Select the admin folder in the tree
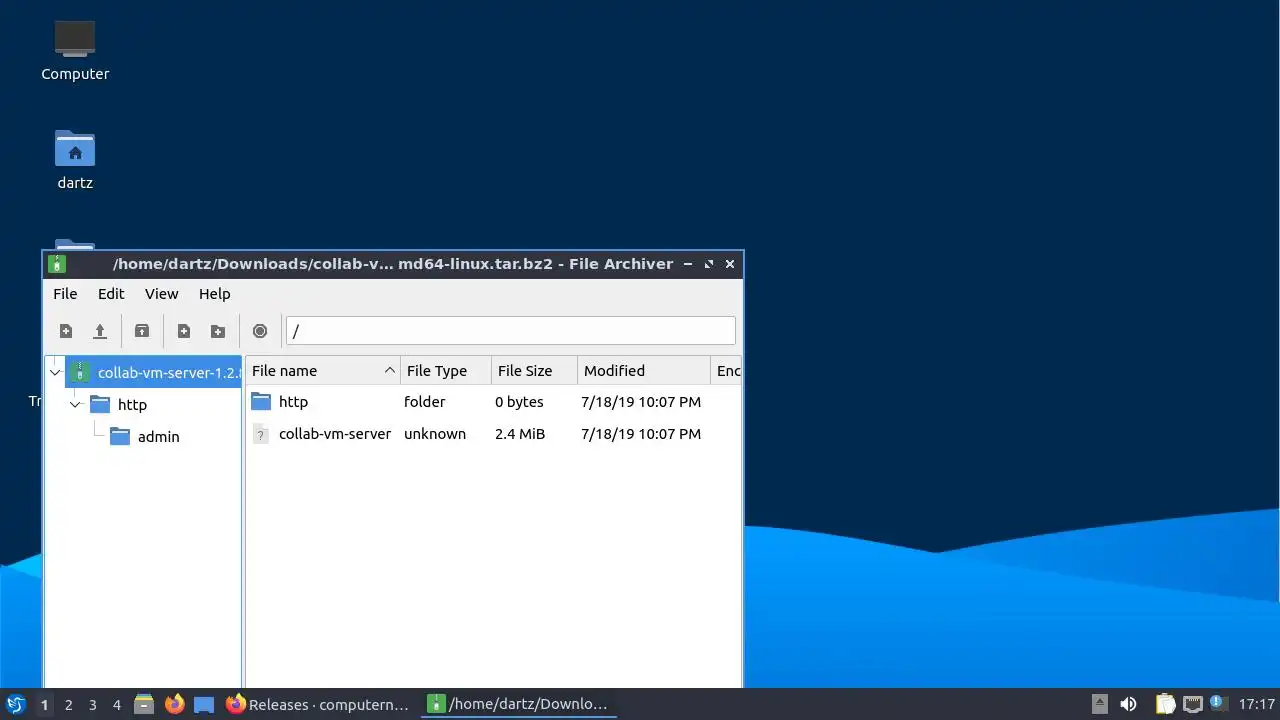 pos(145,436)
